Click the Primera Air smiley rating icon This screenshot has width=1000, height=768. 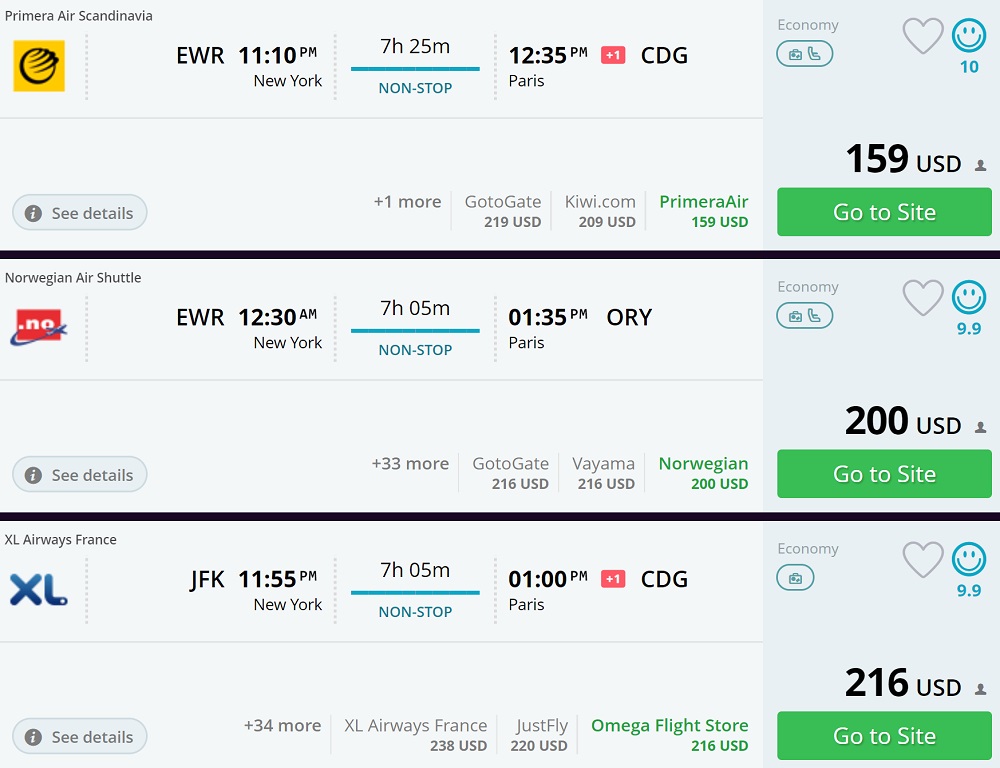click(968, 37)
